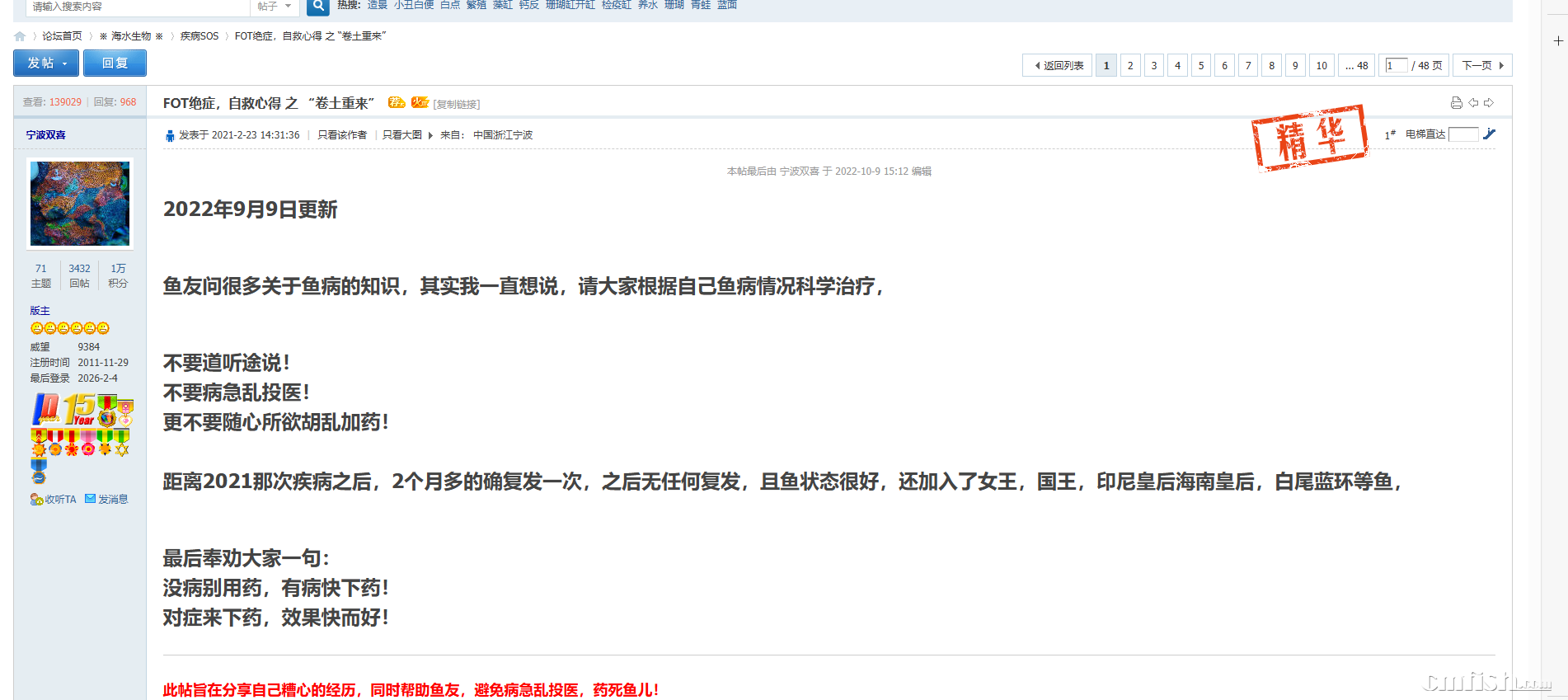
Task: Click the 回复 reply button
Action: [115, 63]
